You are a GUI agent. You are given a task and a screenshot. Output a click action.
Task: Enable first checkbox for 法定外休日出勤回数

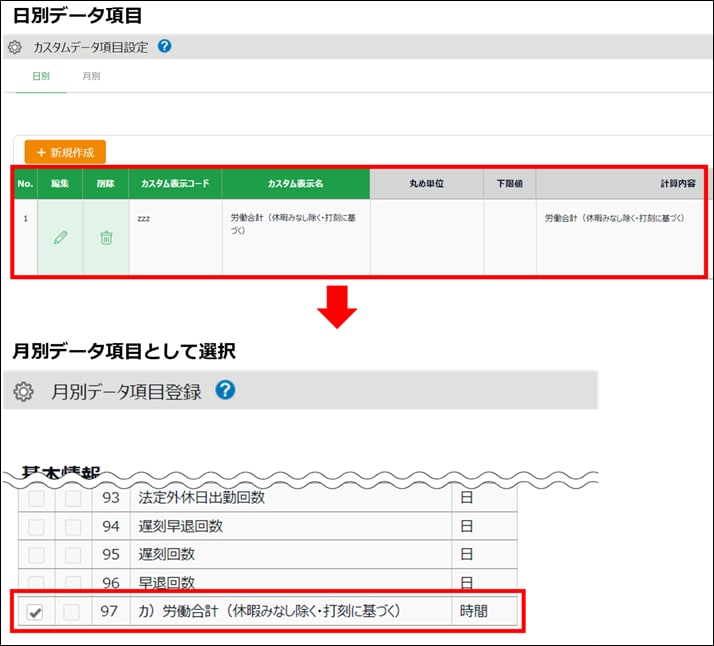pyautogui.click(x=37, y=498)
